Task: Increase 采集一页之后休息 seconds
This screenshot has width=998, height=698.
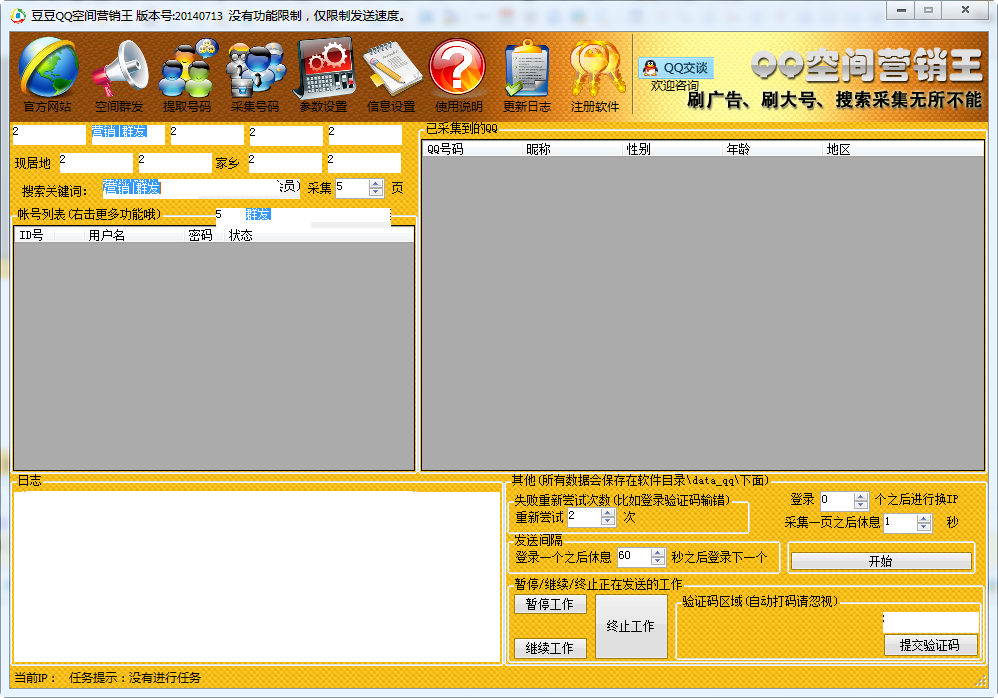Action: point(924,519)
